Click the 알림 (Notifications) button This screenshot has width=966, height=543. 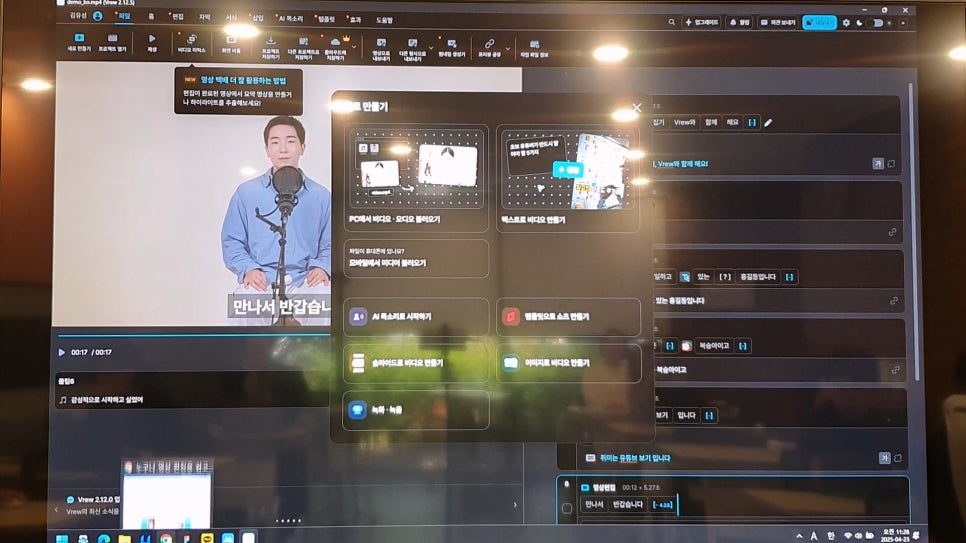[x=739, y=22]
